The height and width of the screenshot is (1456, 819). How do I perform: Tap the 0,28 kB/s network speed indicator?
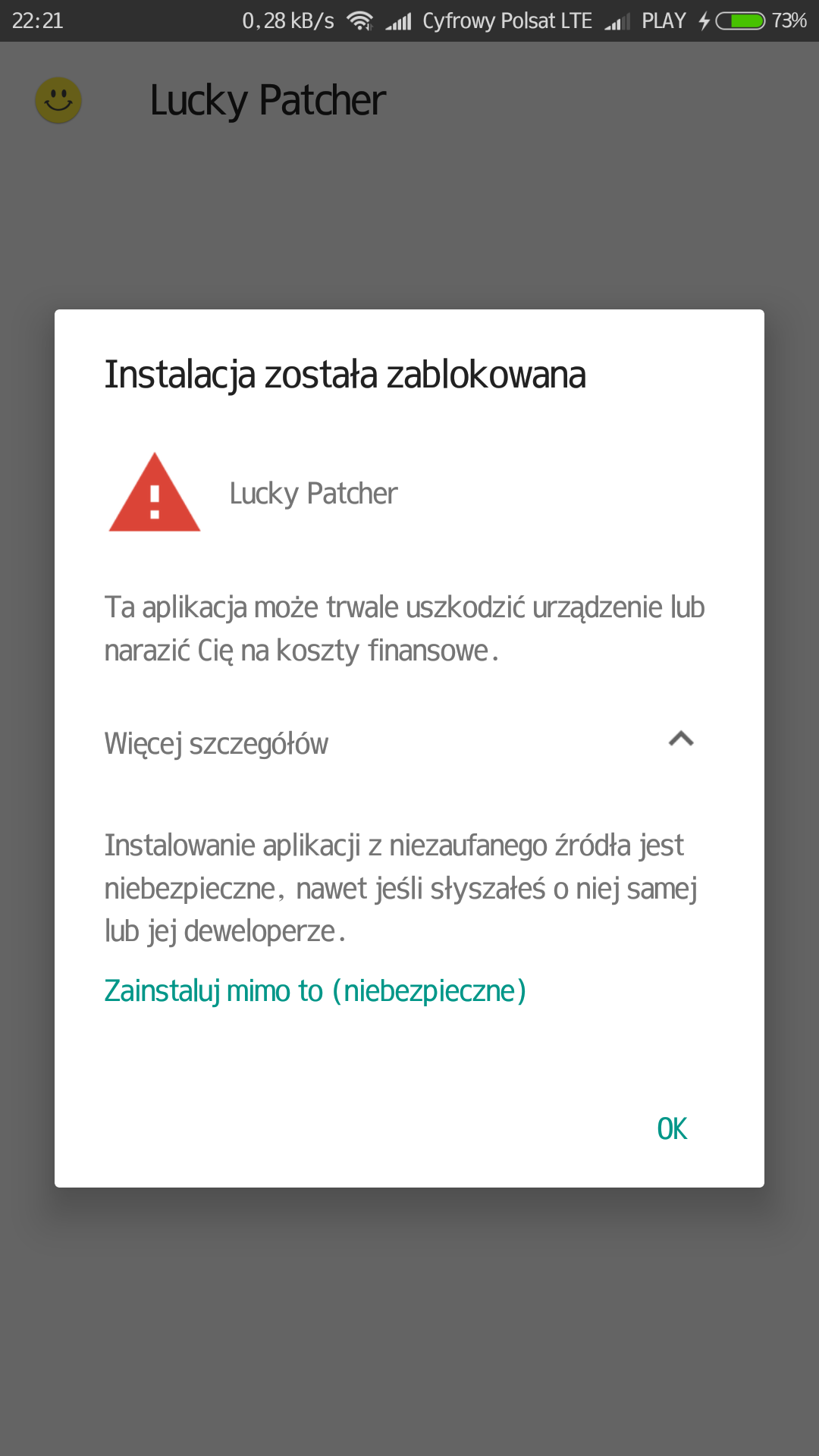[288, 20]
